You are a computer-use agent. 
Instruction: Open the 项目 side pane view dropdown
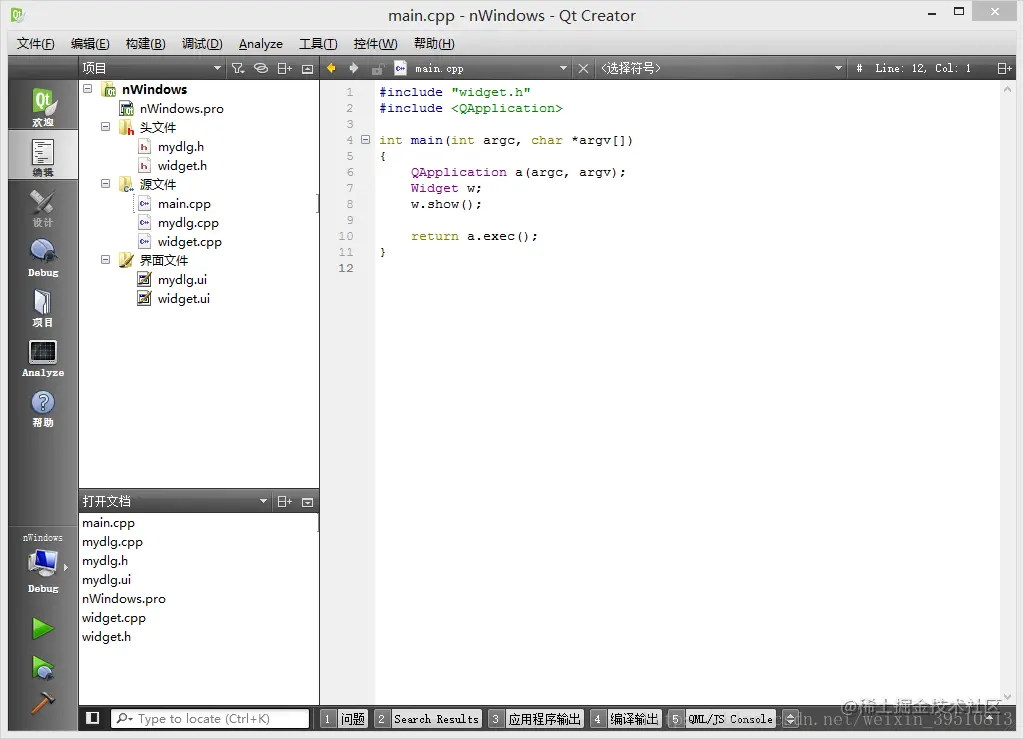[152, 69]
